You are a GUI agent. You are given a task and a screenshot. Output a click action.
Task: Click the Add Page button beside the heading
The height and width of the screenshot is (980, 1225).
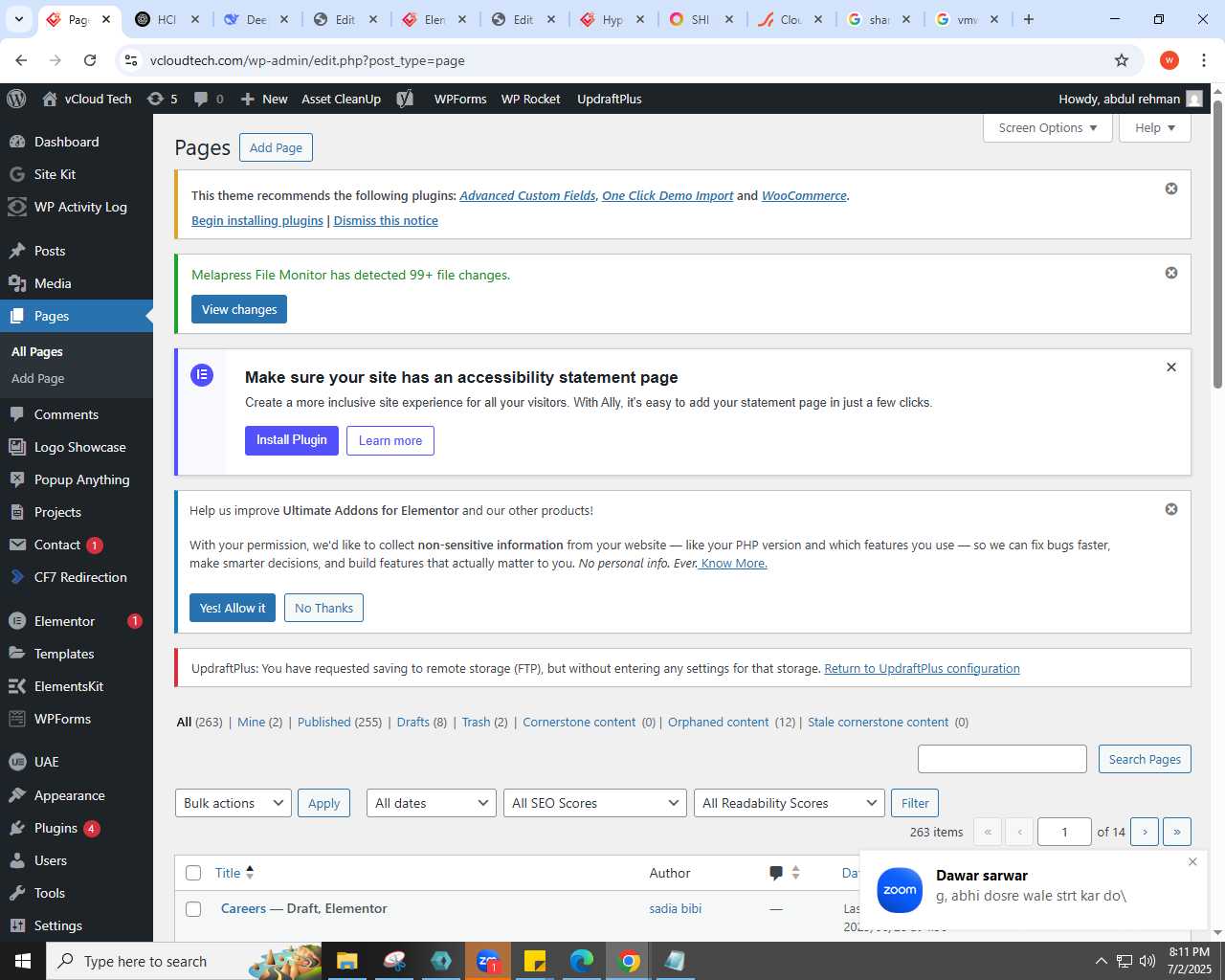click(276, 147)
